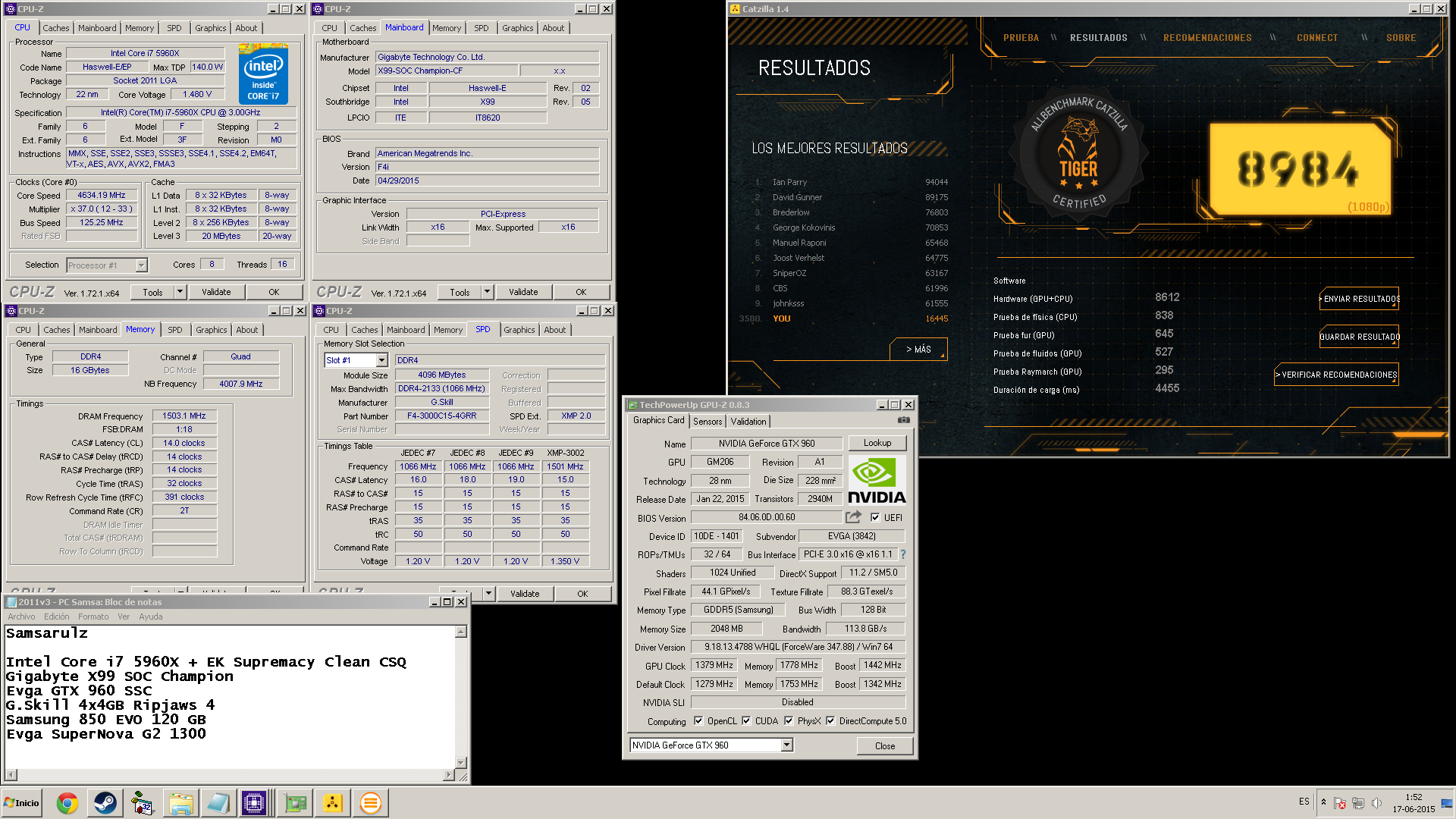Click GUARDAR RESULTADO button in Catzilla
Screen dimensions: 1456x819
[1360, 337]
